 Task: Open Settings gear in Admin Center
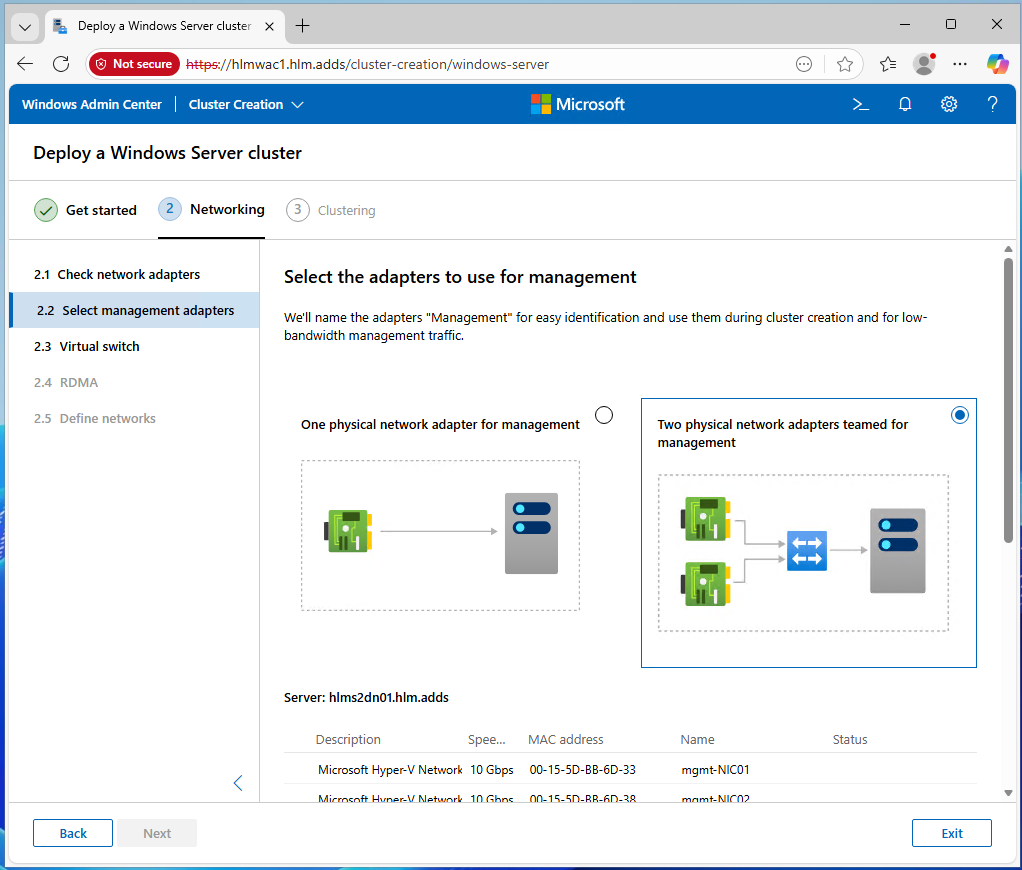coord(949,104)
